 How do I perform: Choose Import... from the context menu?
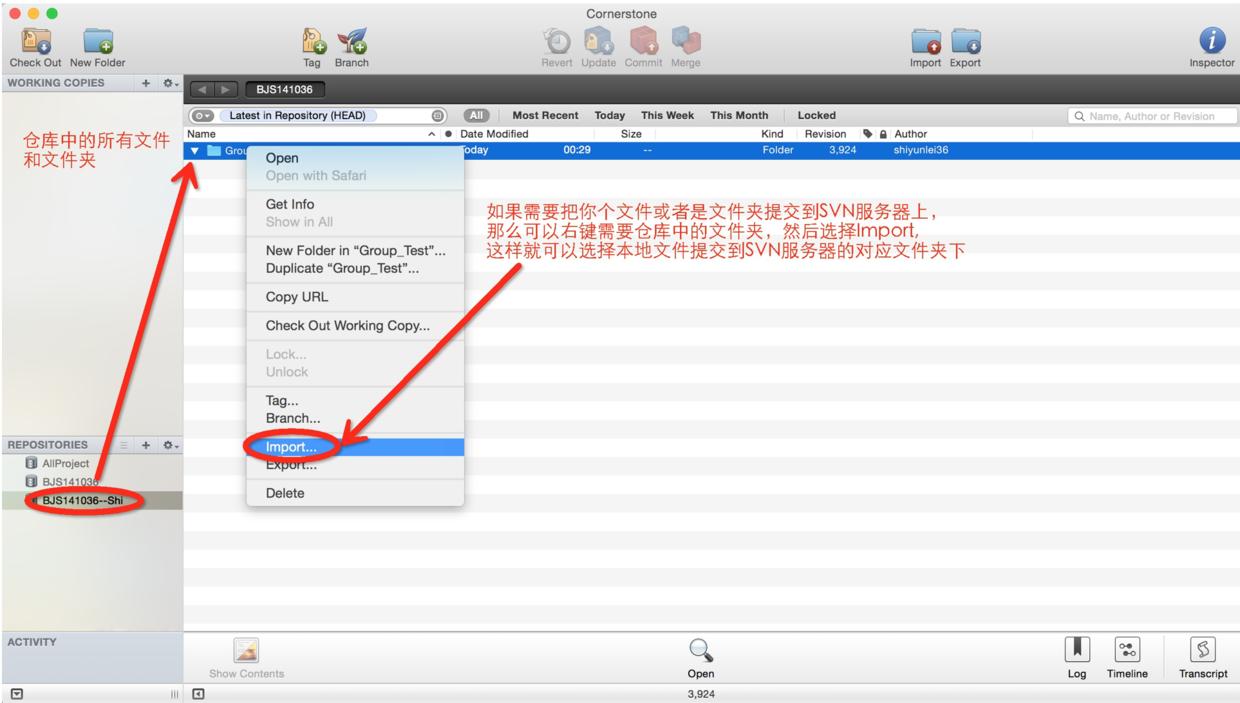[x=291, y=447]
